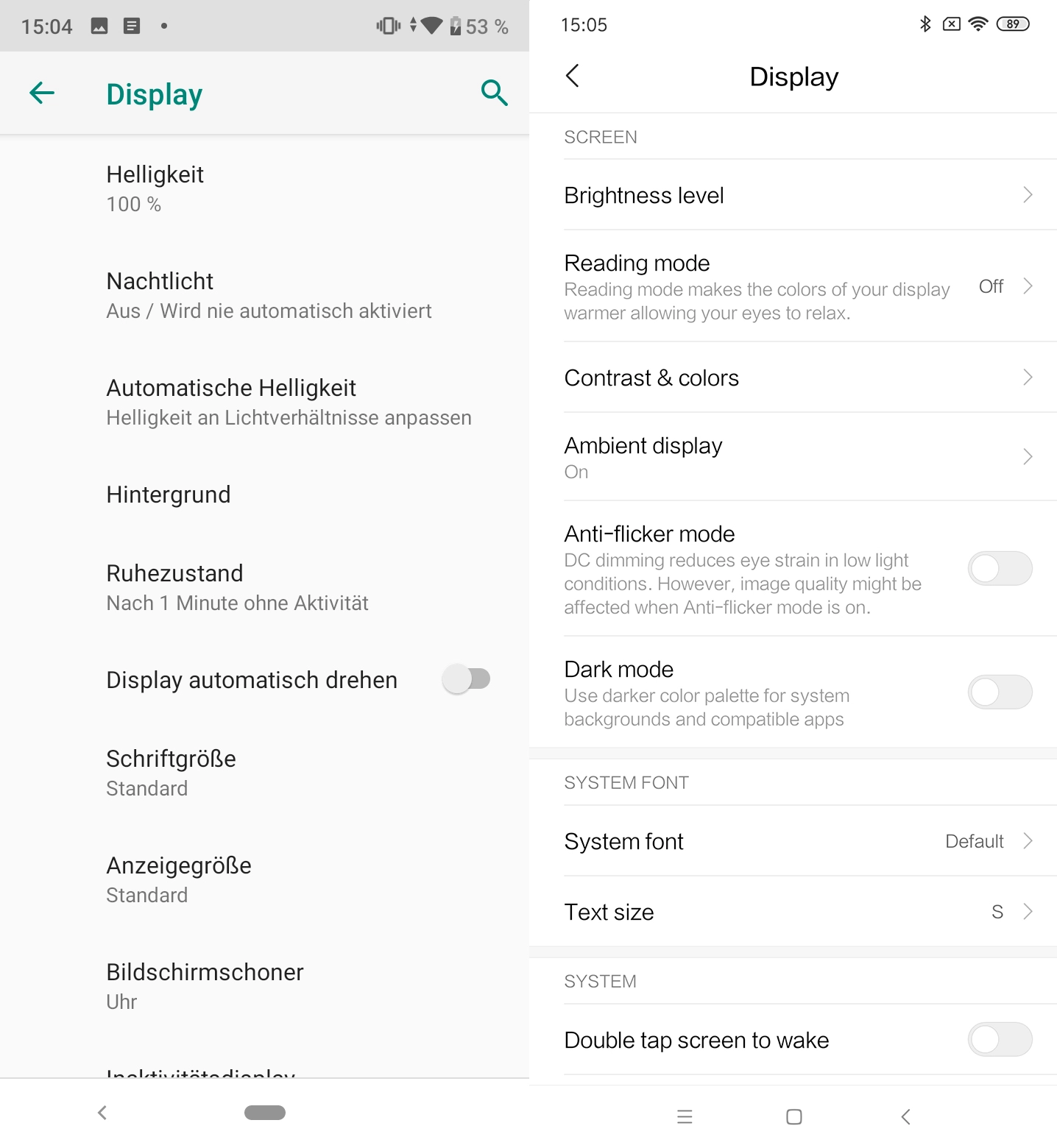
Task: Open System font Default option
Action: coord(793,840)
